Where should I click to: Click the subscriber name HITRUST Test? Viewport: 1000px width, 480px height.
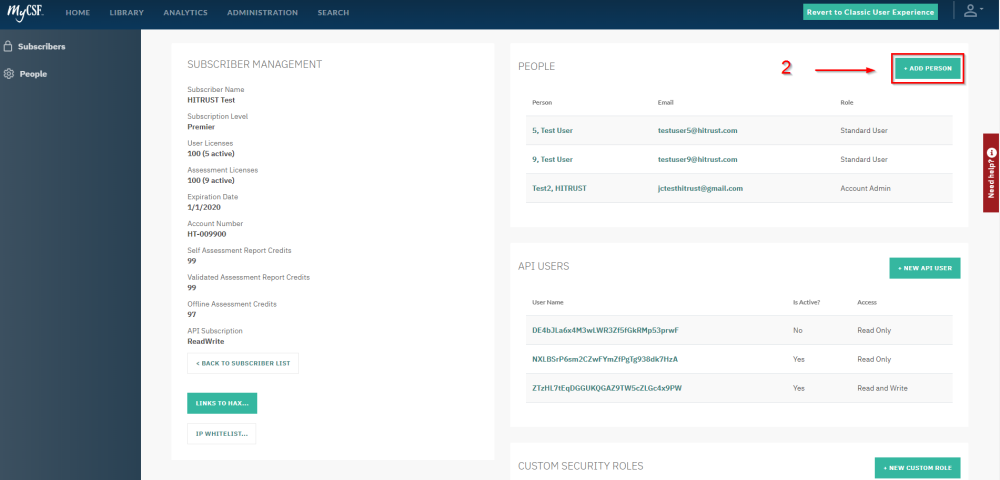coord(212,100)
